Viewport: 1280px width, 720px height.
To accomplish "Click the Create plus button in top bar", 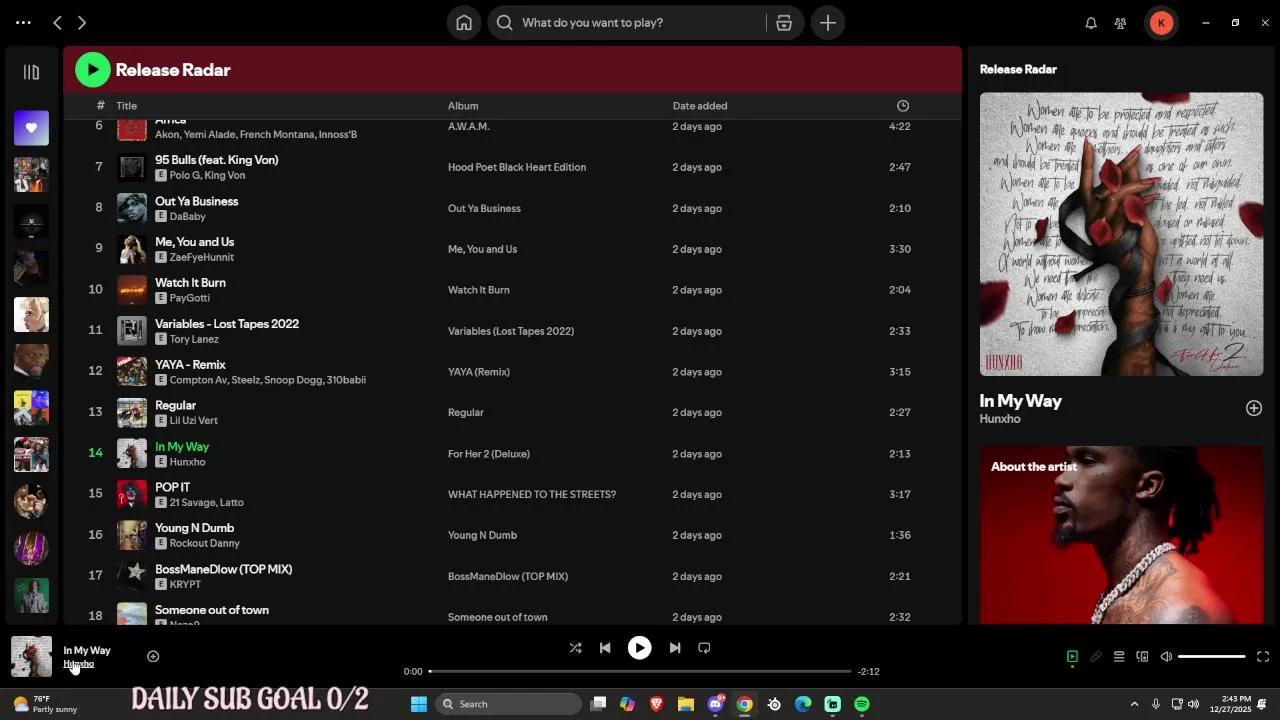I will [828, 23].
